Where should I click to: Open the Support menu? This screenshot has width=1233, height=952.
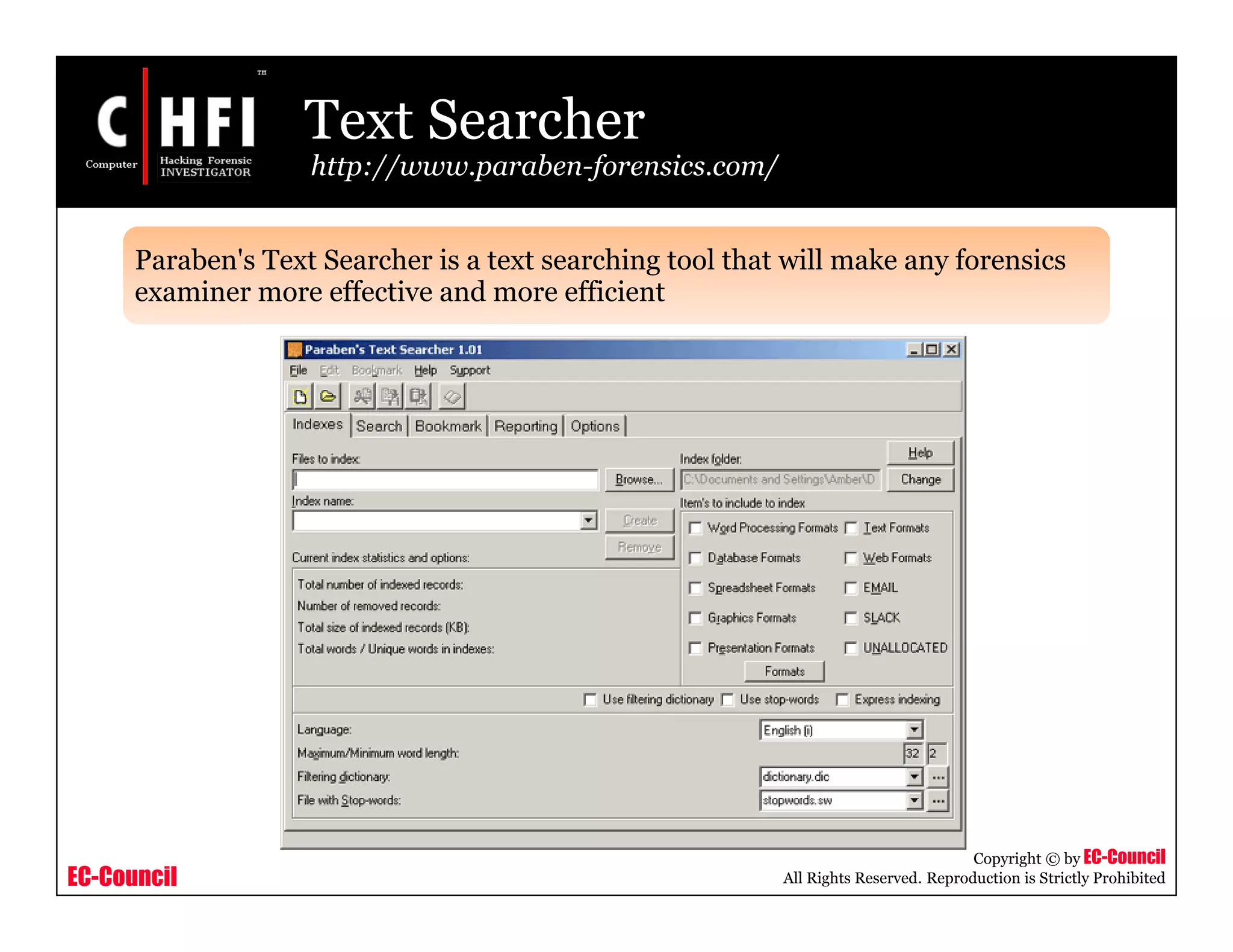[x=470, y=370]
